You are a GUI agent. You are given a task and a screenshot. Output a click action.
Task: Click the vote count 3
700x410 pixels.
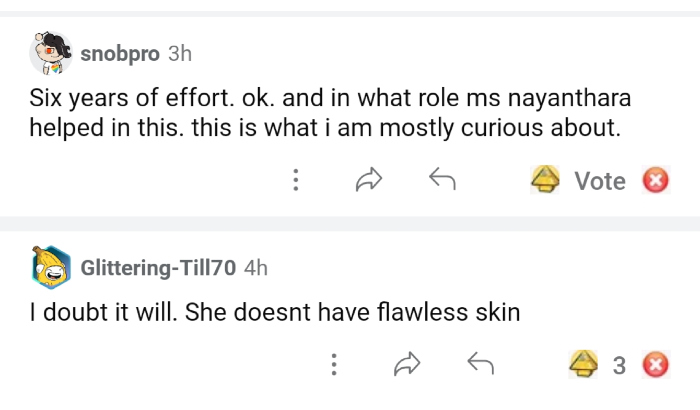[x=619, y=366]
